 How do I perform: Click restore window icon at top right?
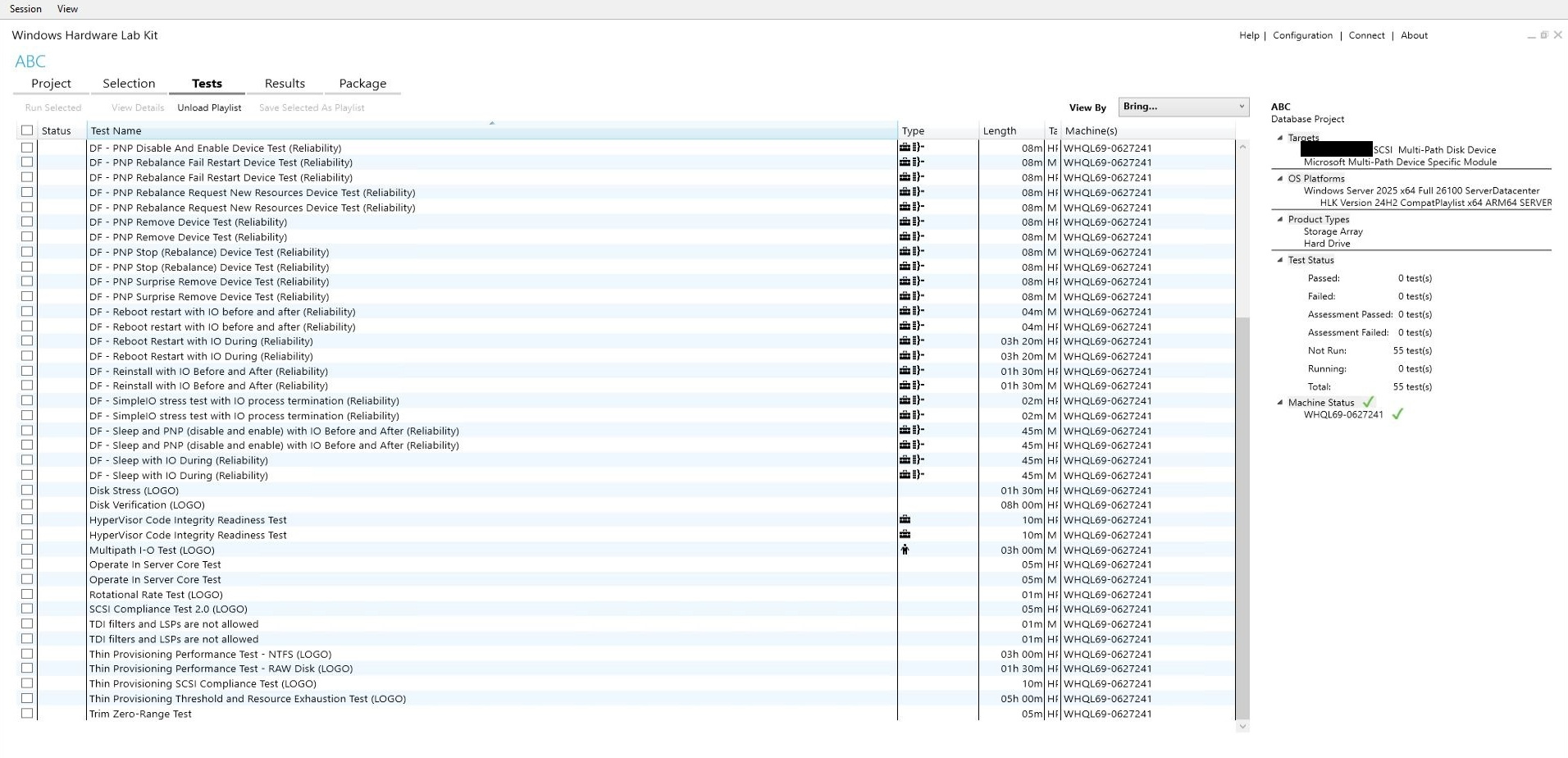[1544, 35]
